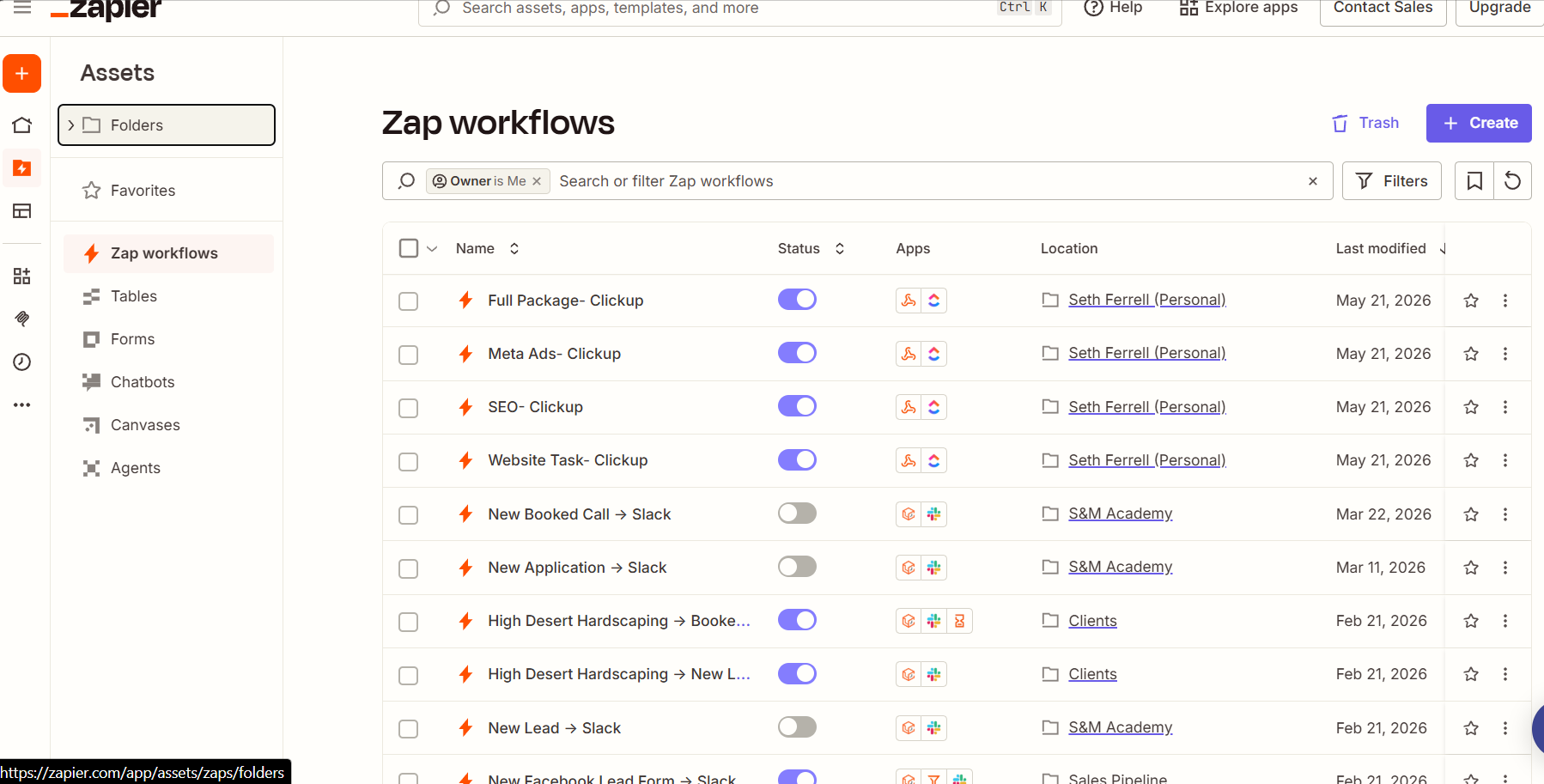Click the Create button
Screen dimensions: 1544x784
1479,123
